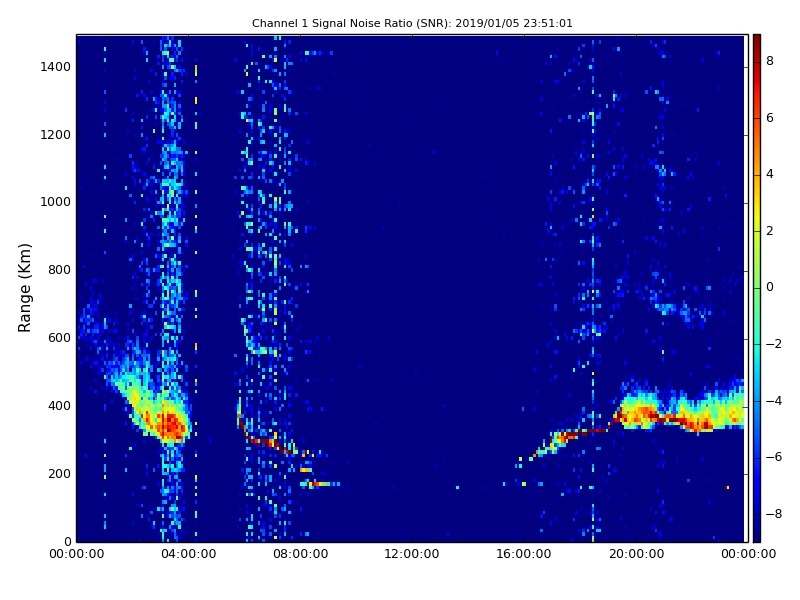Click the dark blue bottom of the colorbar
Screen dimensions: 800x600
757,533
